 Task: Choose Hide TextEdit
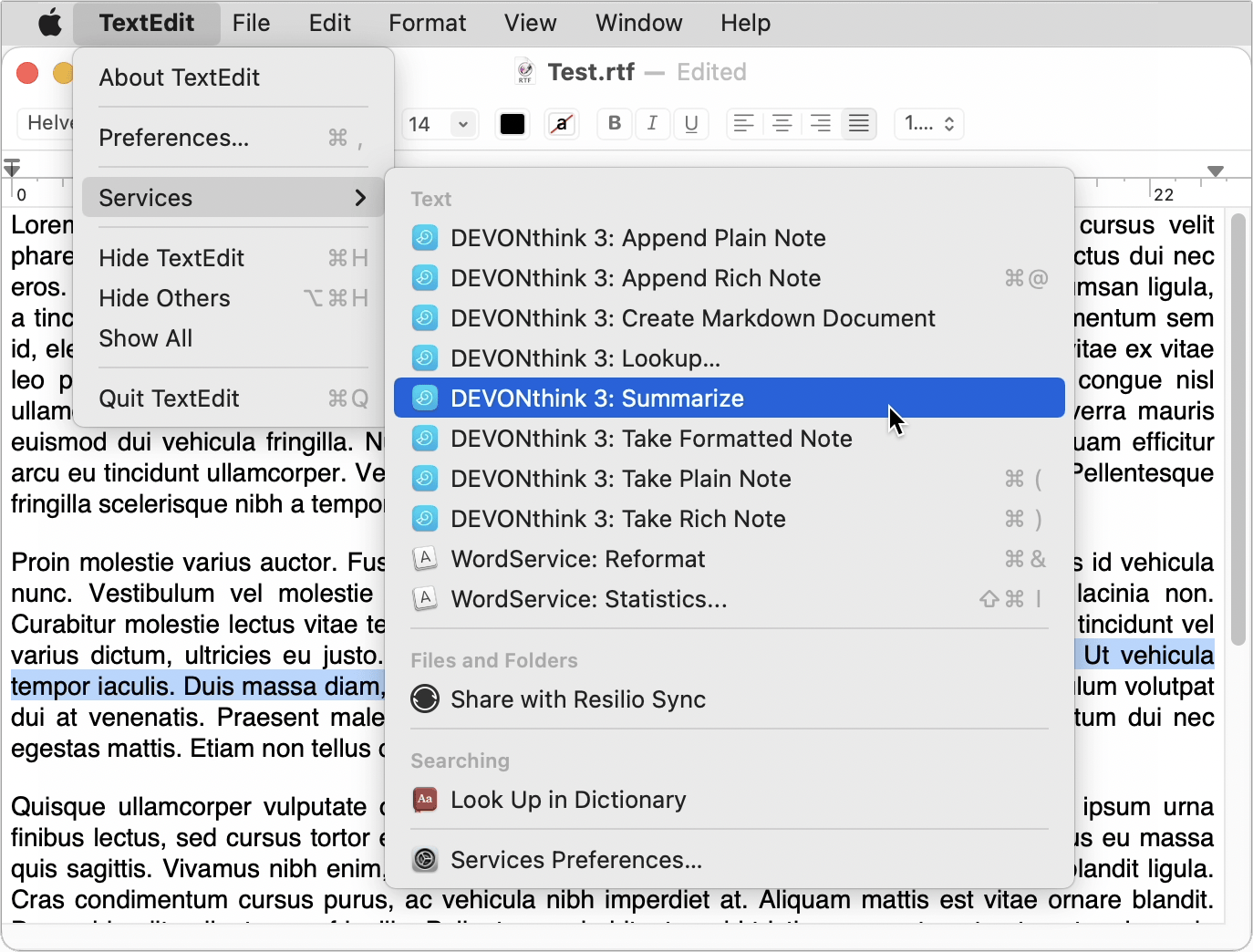tap(233, 258)
